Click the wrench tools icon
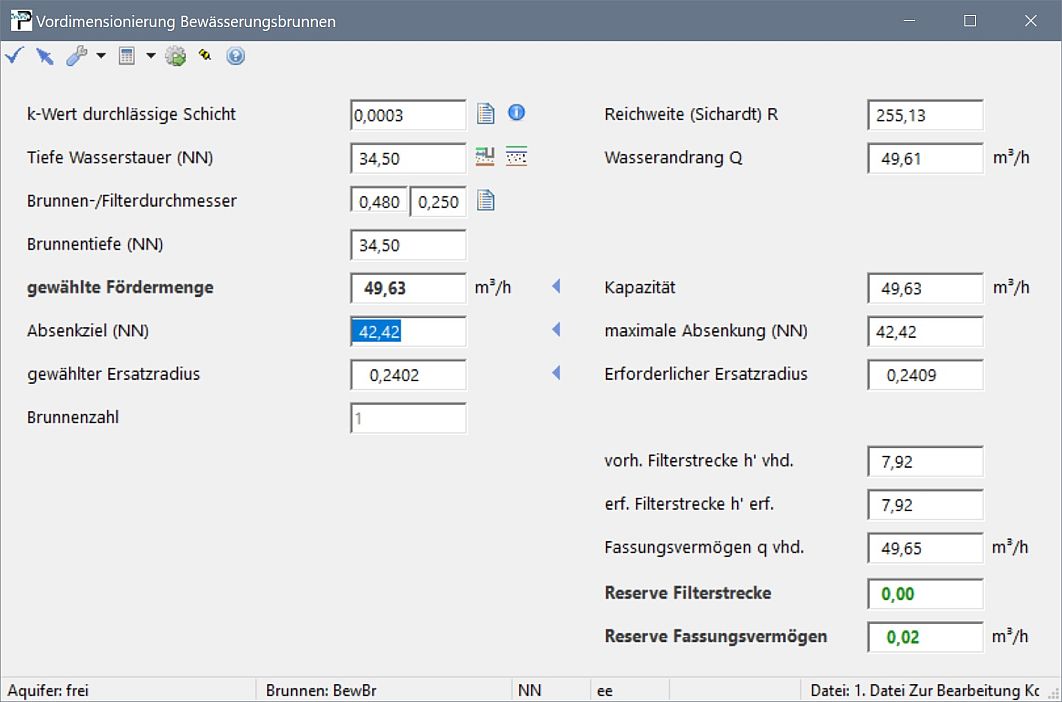 tap(76, 56)
